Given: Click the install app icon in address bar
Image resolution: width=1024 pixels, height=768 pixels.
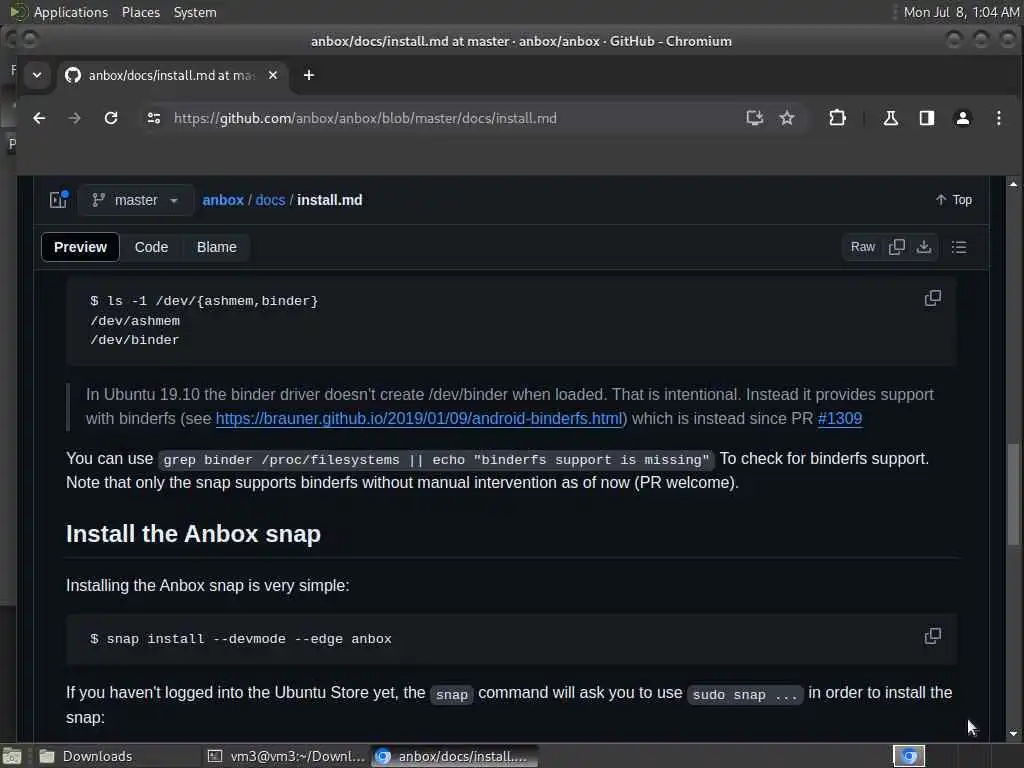Looking at the screenshot, I should 754,118.
